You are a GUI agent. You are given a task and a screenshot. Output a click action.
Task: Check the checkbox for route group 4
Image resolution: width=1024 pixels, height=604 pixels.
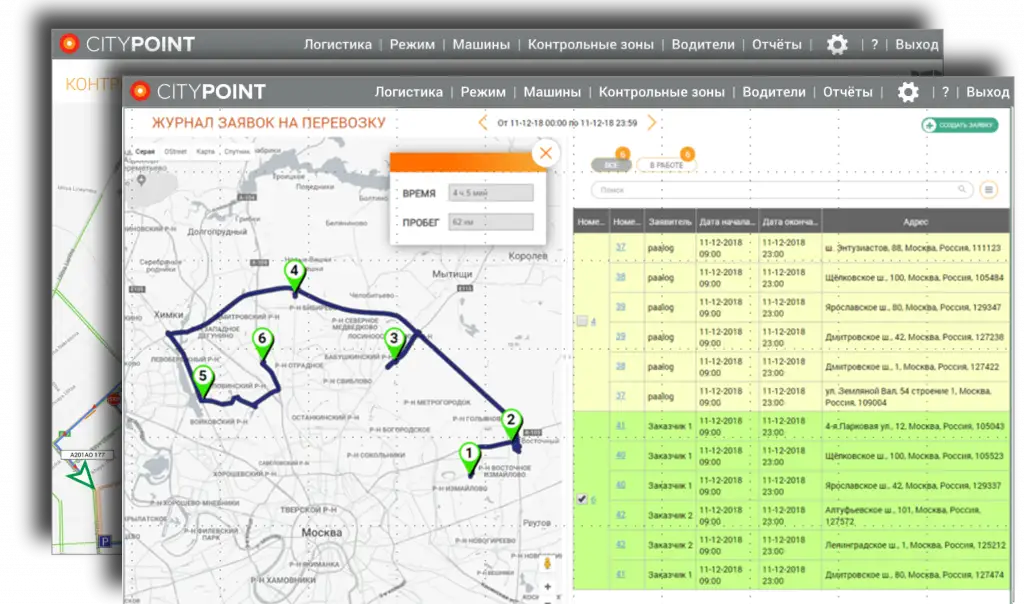pos(583,322)
